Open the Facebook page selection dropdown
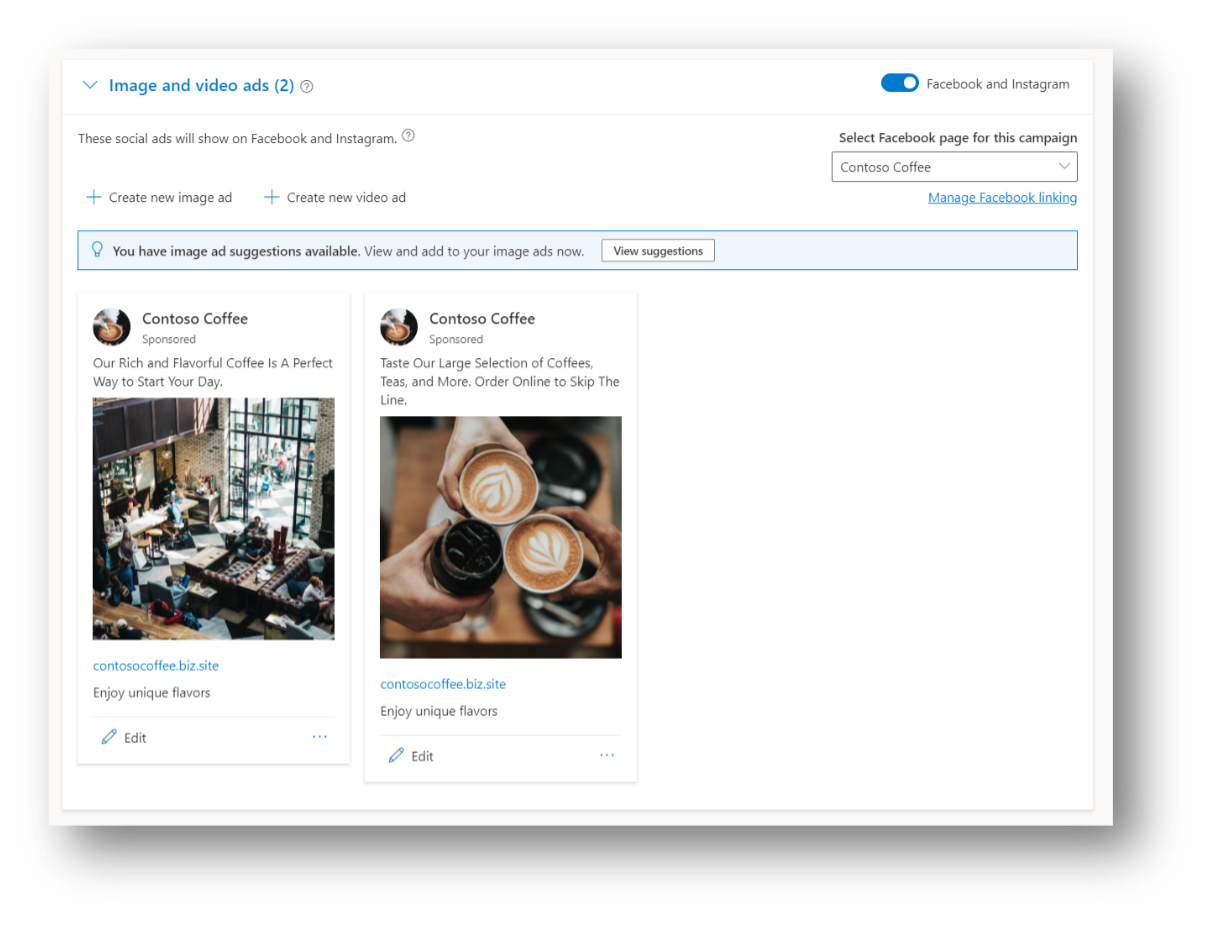This screenshot has height=925, width=1210. [953, 166]
